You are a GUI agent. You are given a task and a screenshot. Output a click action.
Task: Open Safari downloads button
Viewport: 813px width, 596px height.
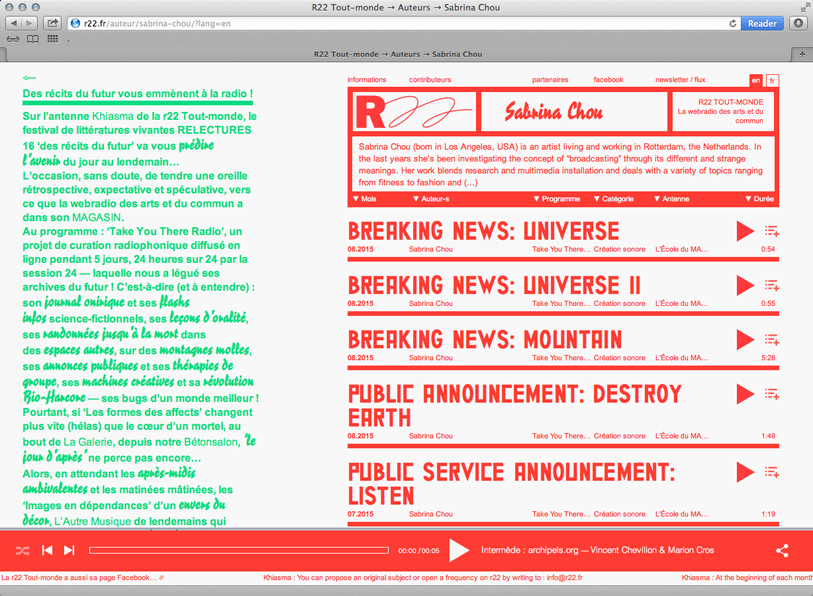click(x=798, y=23)
